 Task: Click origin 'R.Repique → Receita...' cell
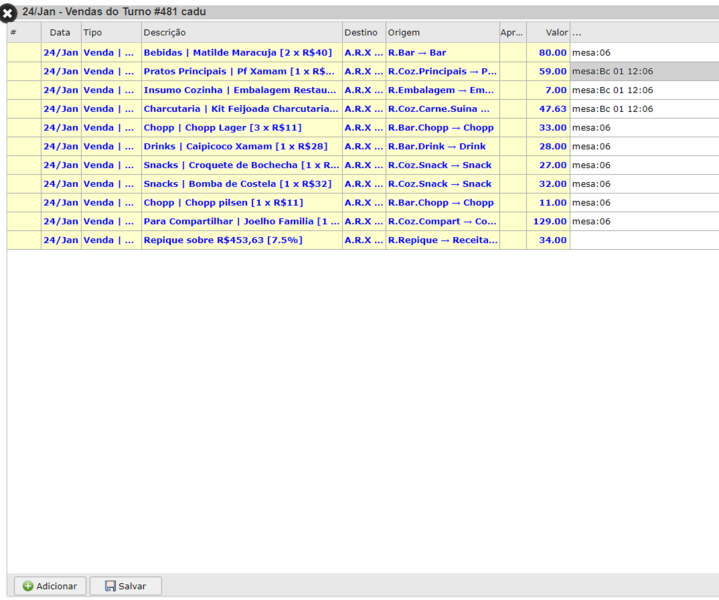pos(442,240)
